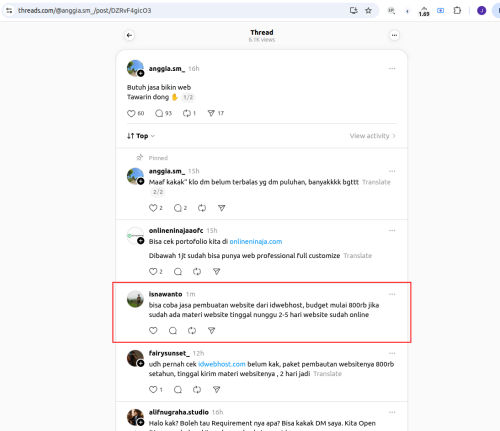Bookmark this page with star icon
500x431 pixels.
(368, 11)
